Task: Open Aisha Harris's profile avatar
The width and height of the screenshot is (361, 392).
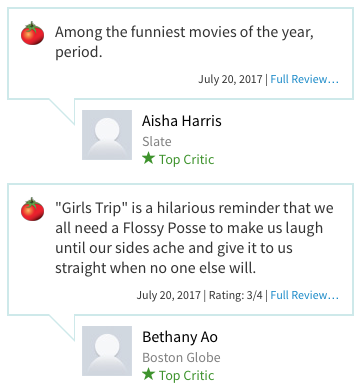Action: 107,135
